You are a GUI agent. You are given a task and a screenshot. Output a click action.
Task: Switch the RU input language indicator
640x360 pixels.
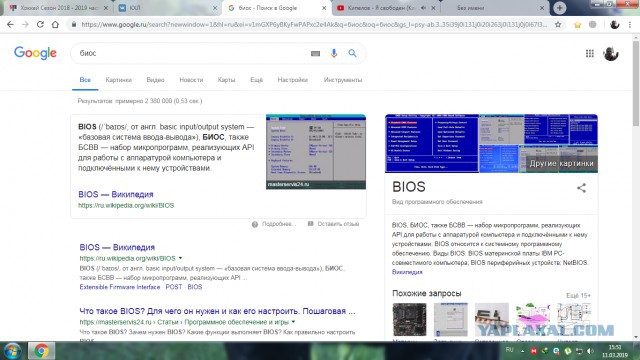point(509,350)
